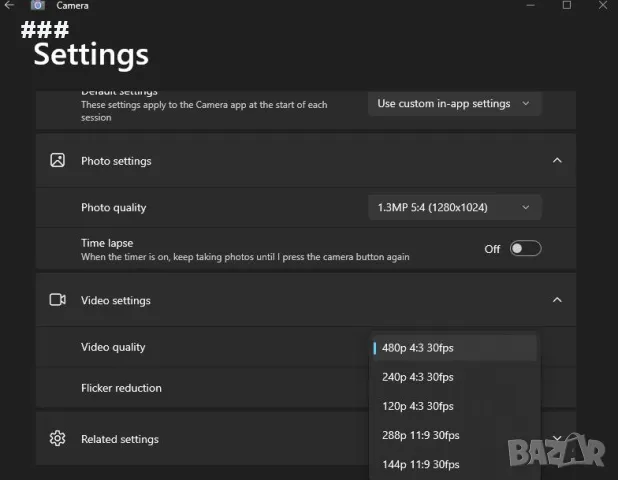
Task: Collapse the Photo settings section
Action: [557, 160]
